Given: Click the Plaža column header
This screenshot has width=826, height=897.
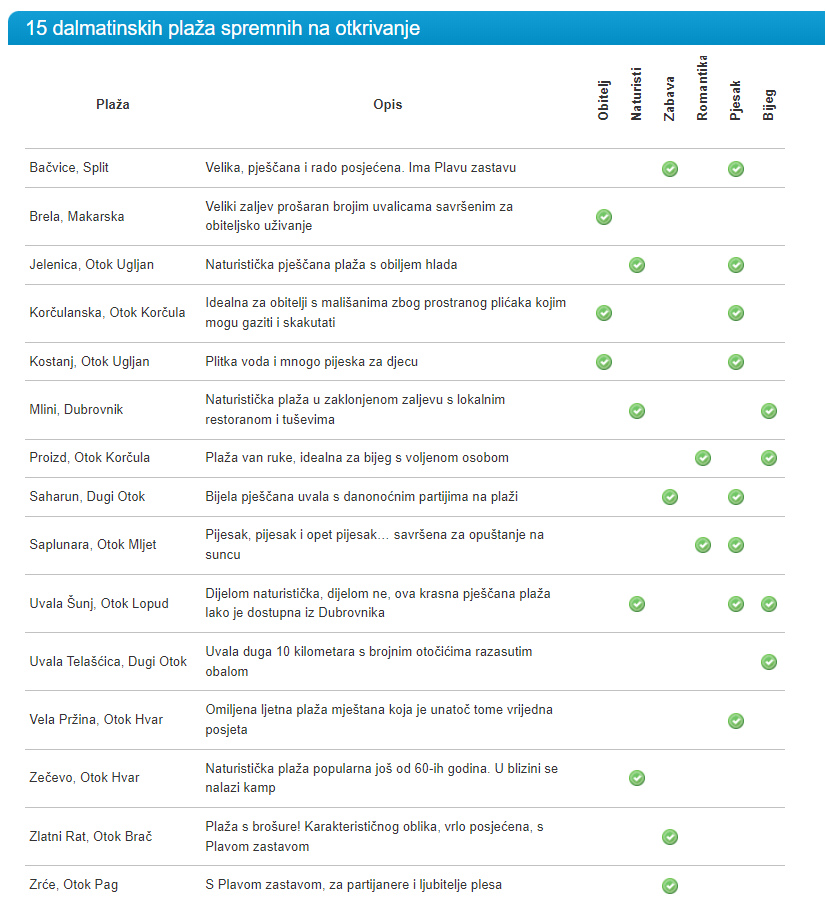Looking at the screenshot, I should (113, 105).
